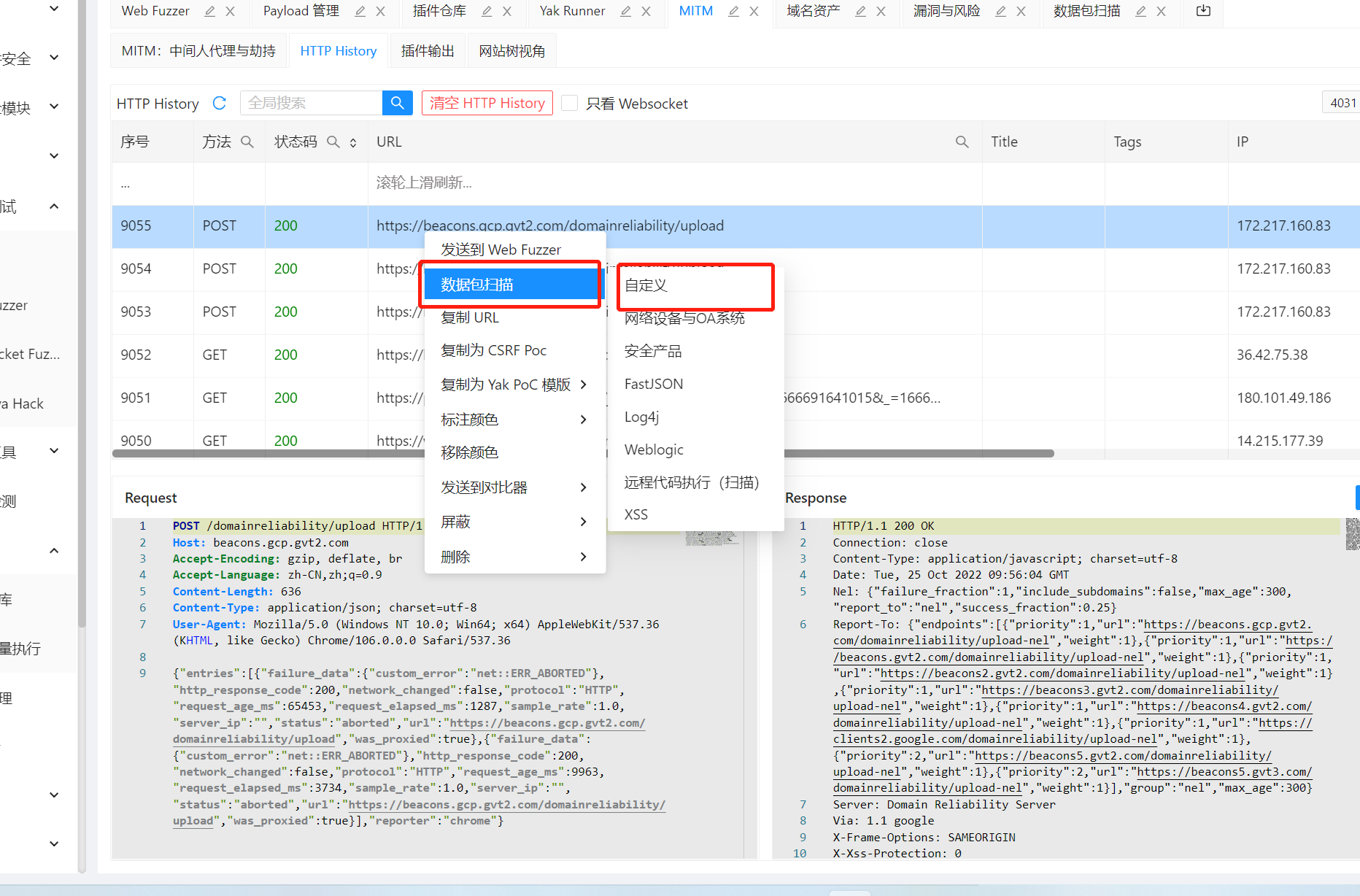Select history row with IP 36.42.75.38

coord(735,355)
